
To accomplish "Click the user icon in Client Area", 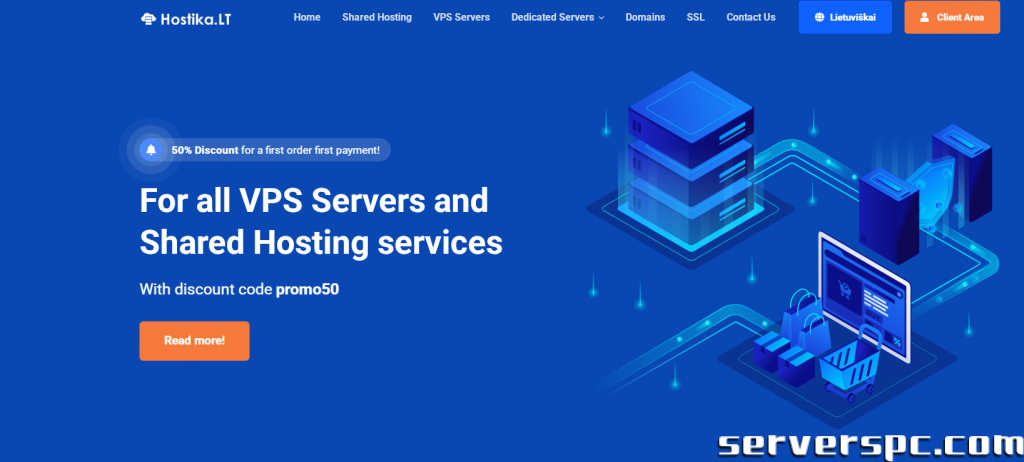I will tap(924, 18).
